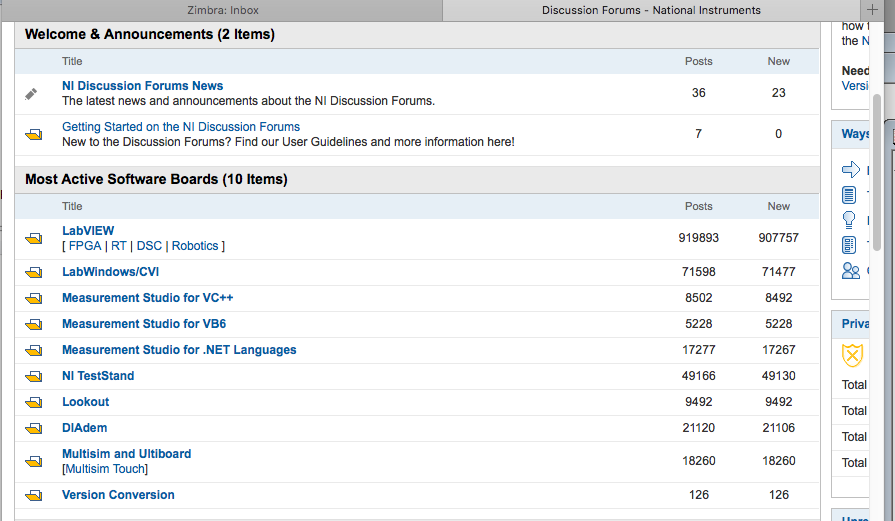Viewport: 895px width, 521px height.
Task: Open the Multisim Touch sub-board link
Action: click(105, 469)
